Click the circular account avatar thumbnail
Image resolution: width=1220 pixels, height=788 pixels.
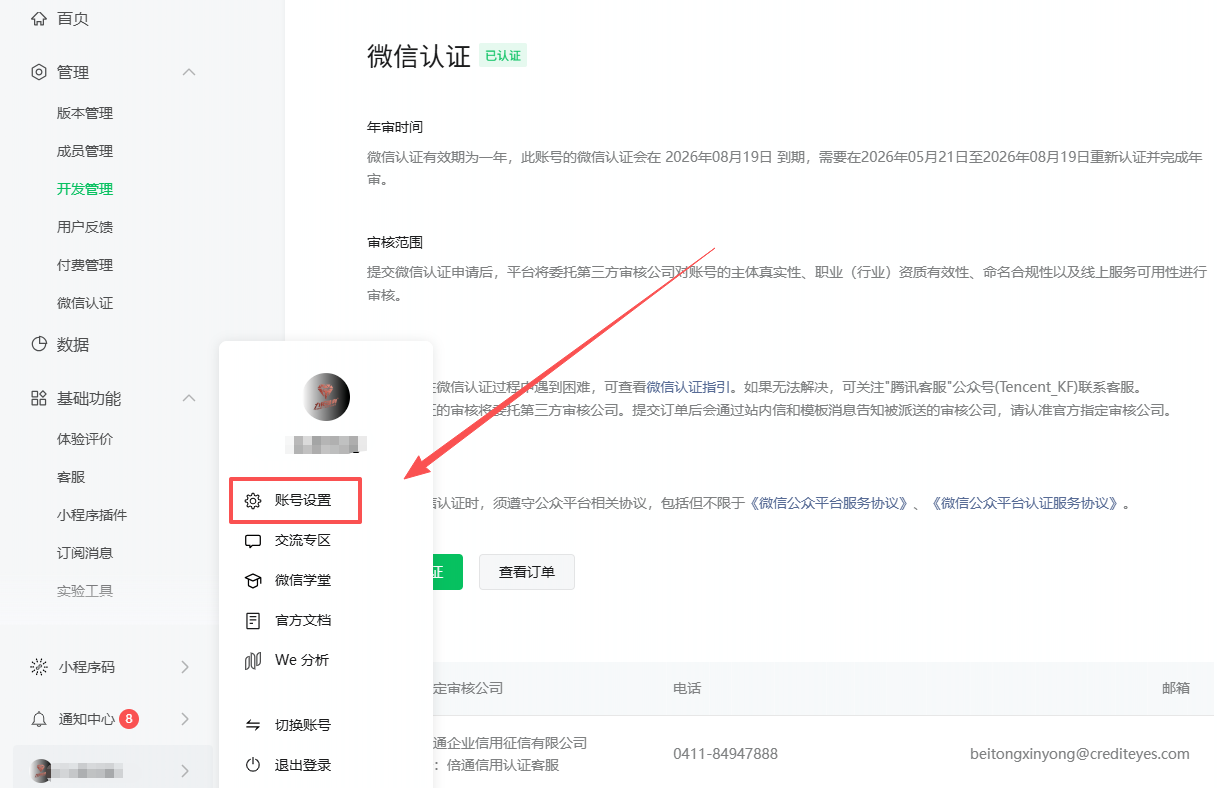pos(325,396)
